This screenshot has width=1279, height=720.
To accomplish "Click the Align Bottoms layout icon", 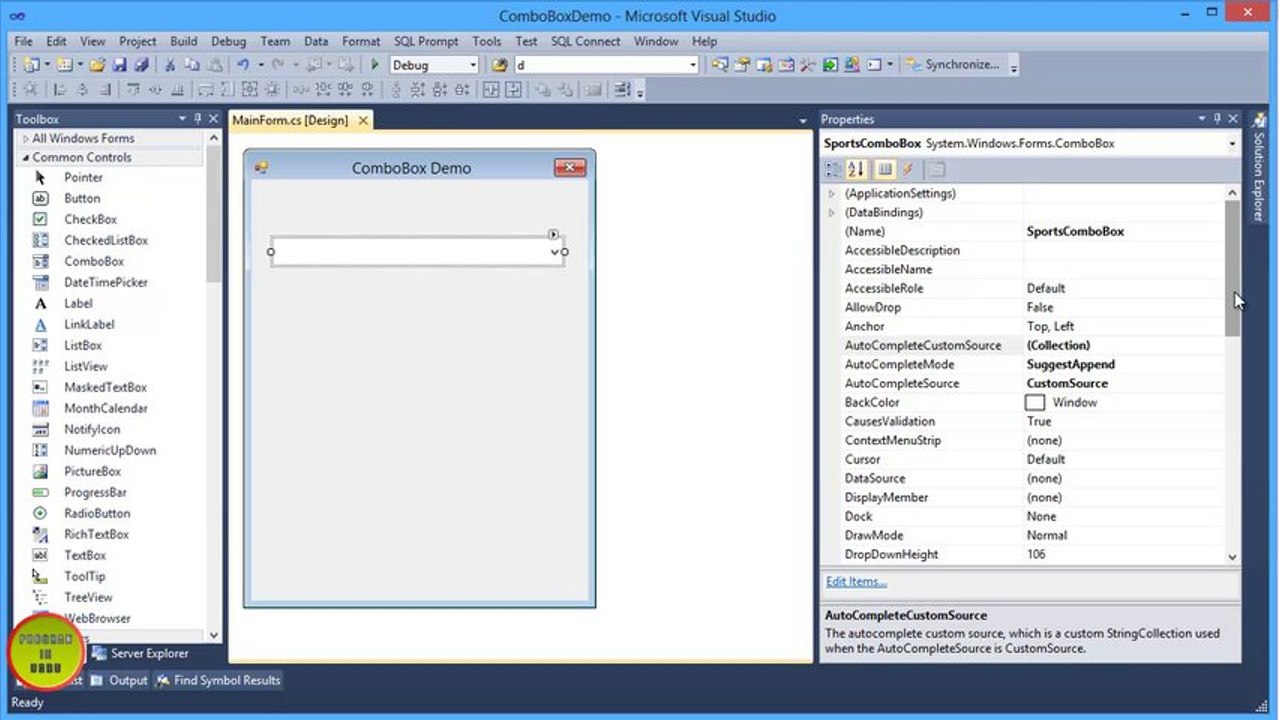I will click(177, 90).
